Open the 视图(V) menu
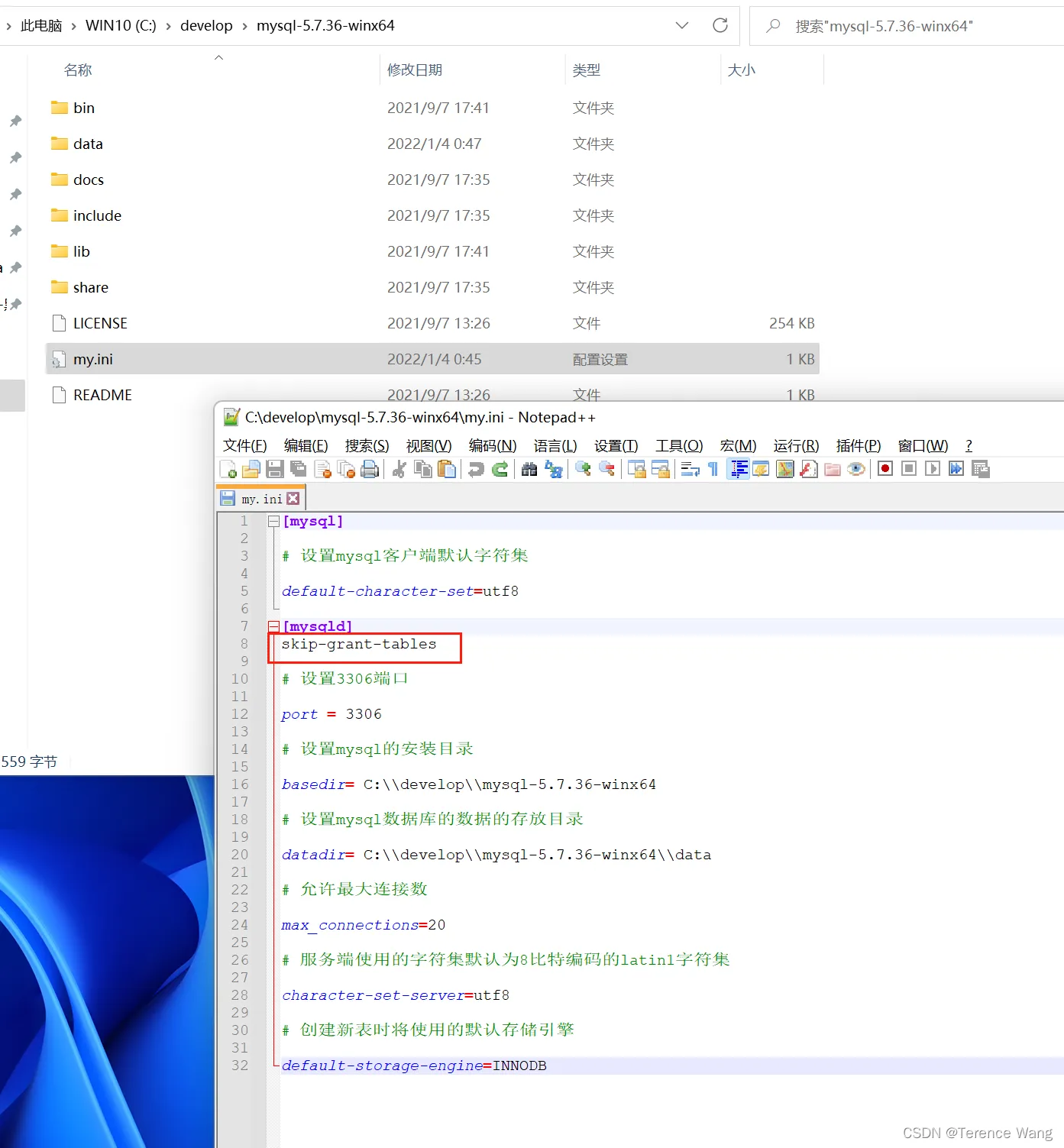 coord(429,445)
